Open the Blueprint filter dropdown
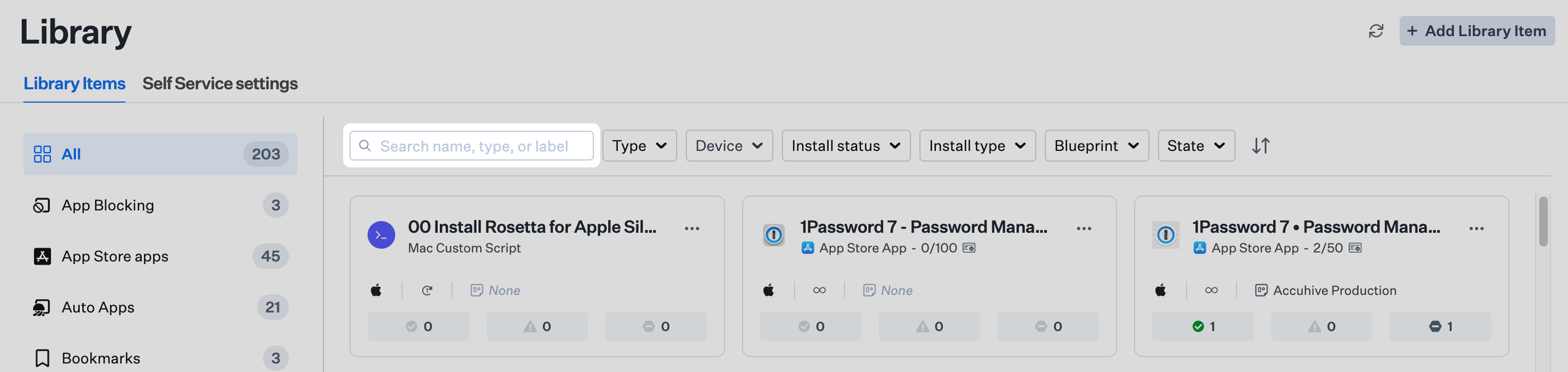 [x=1096, y=146]
